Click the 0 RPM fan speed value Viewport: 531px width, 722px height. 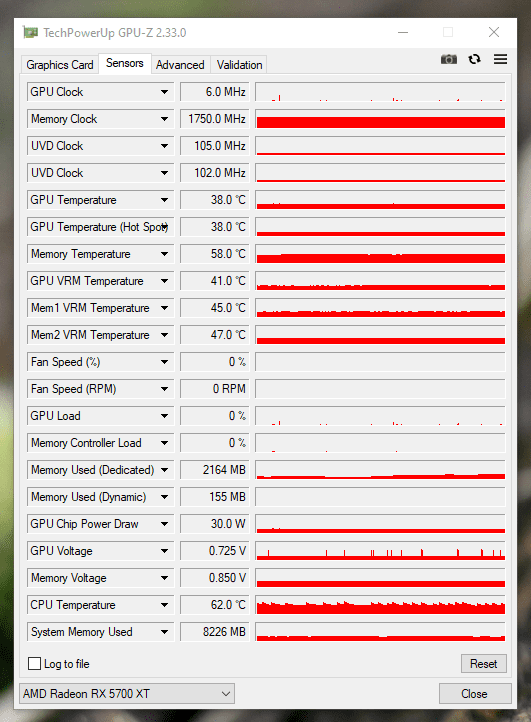[215, 389]
